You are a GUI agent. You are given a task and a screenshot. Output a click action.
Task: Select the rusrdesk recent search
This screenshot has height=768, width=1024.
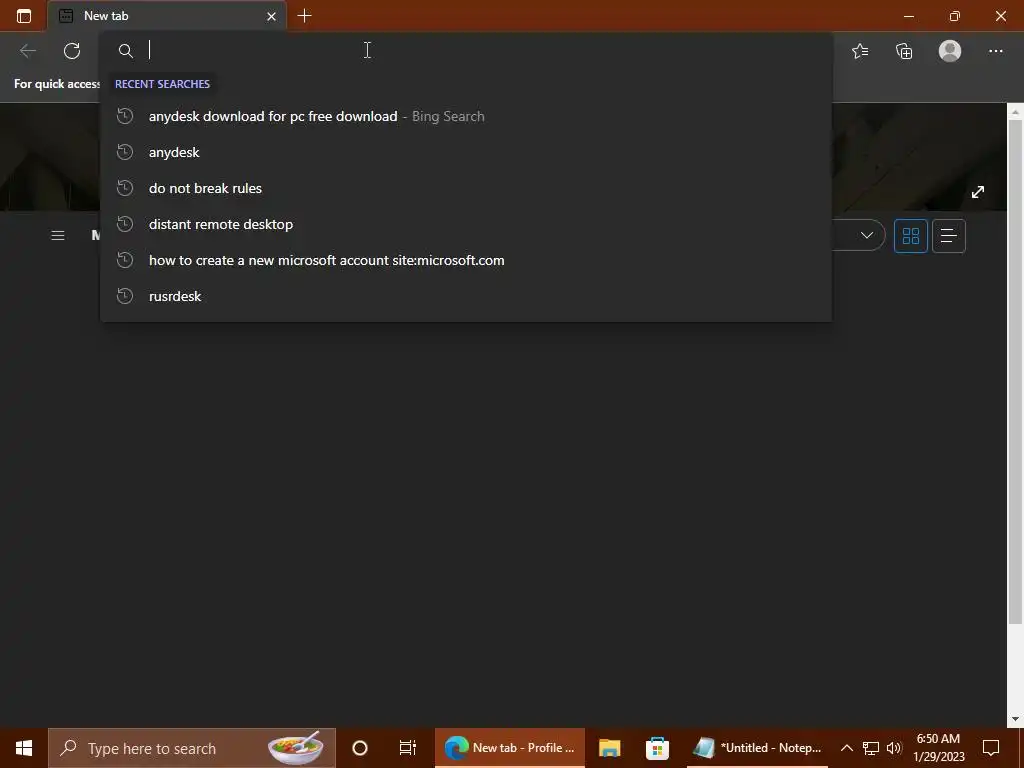click(466, 296)
